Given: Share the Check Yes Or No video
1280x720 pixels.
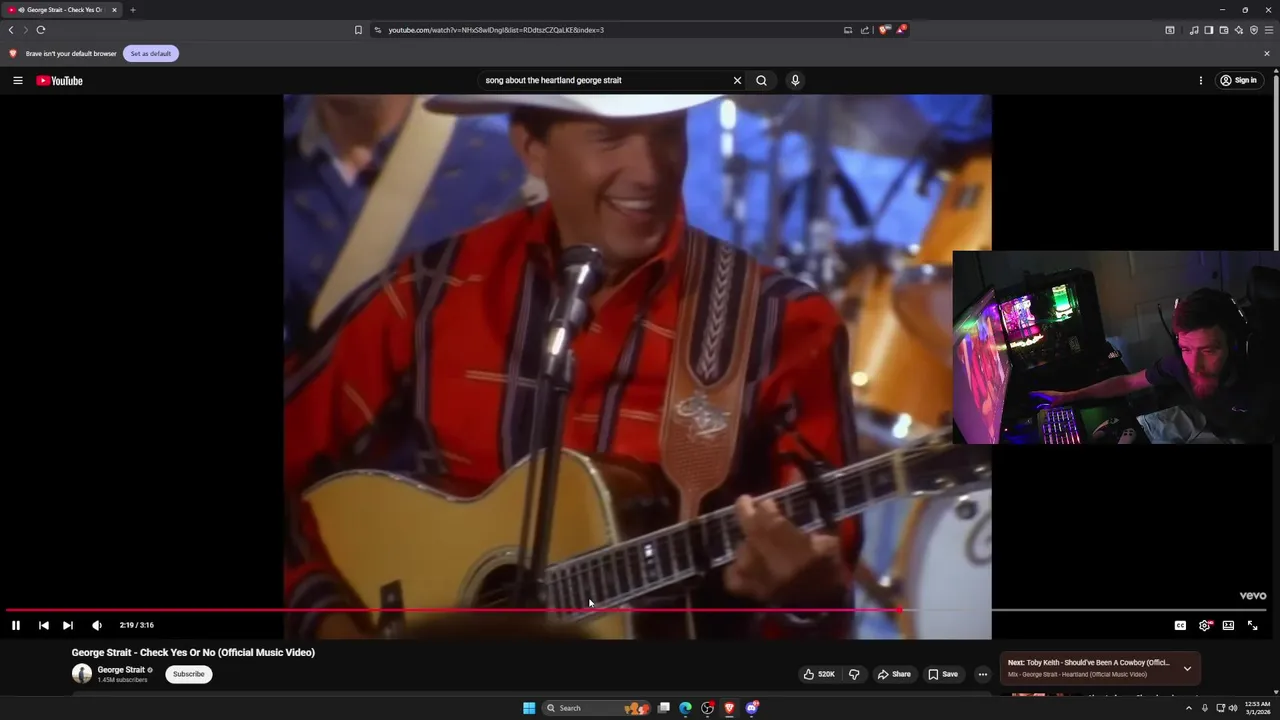Looking at the screenshot, I should click(894, 674).
